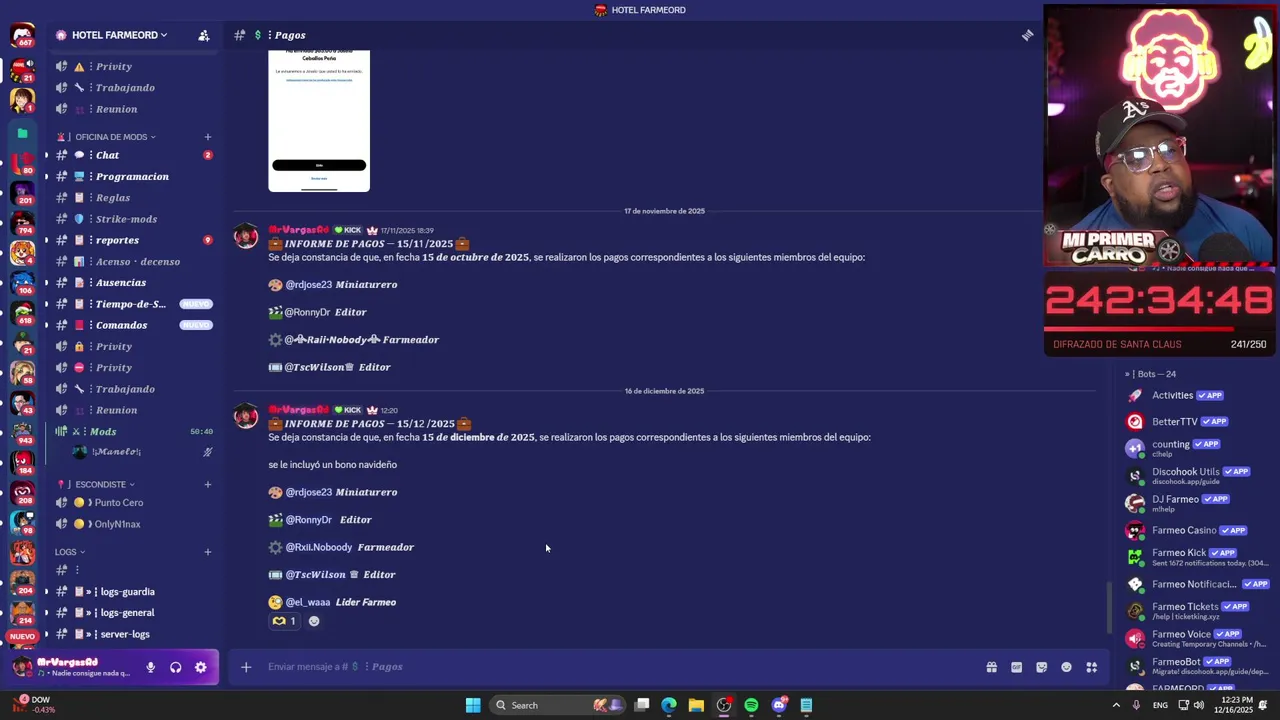Open the server with 794 notifications
The image size is (1280, 720).
tap(22, 222)
